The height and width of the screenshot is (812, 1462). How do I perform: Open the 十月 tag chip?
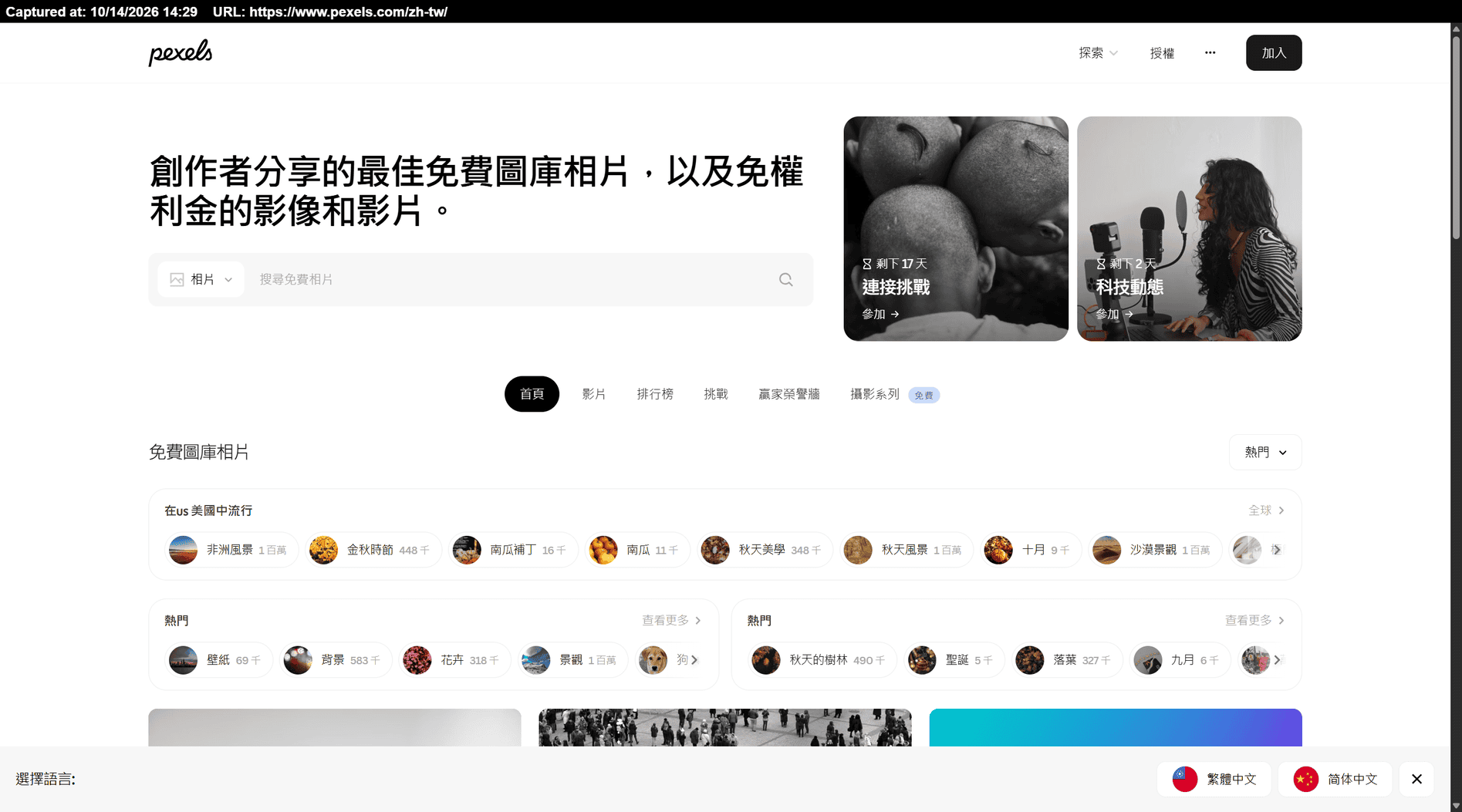coord(1030,550)
